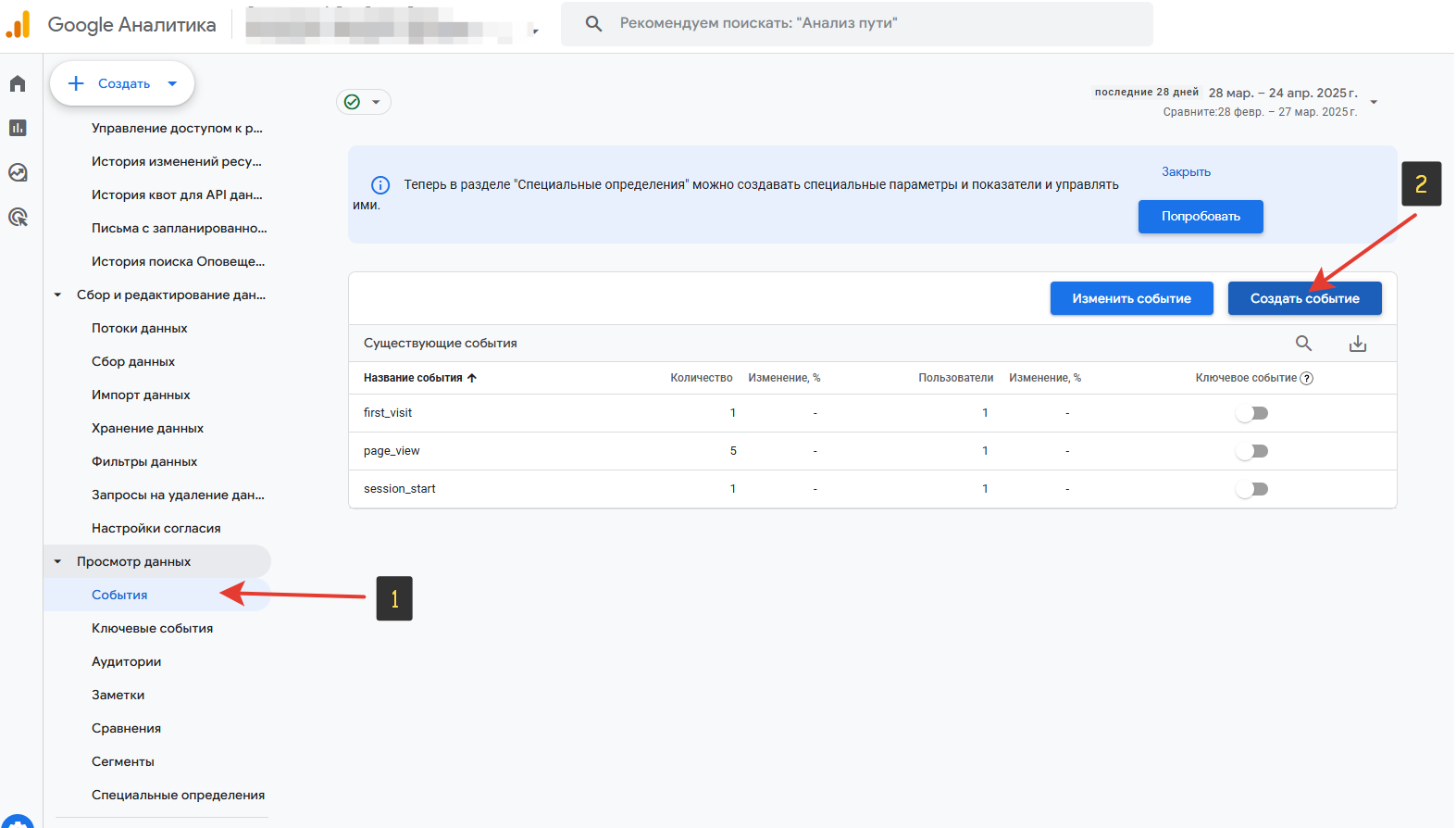
Task: Click the top search field
Action: [x=857, y=24]
